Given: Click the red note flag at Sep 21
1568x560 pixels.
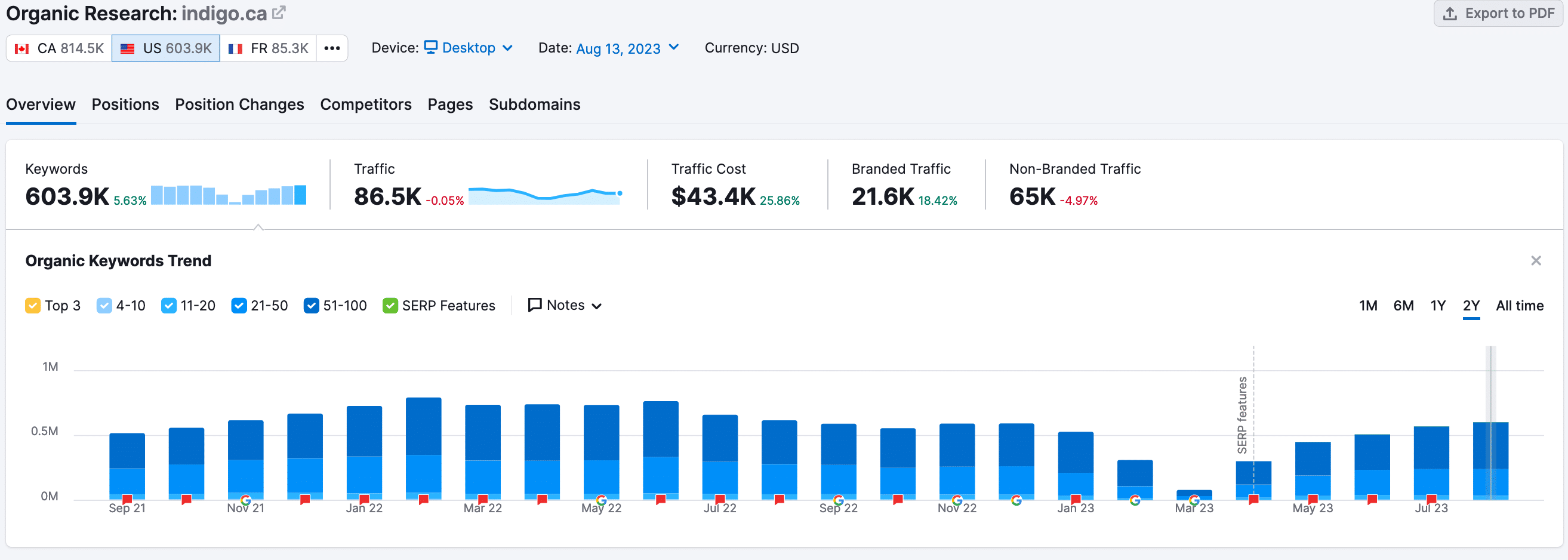Looking at the screenshot, I should point(127,500).
